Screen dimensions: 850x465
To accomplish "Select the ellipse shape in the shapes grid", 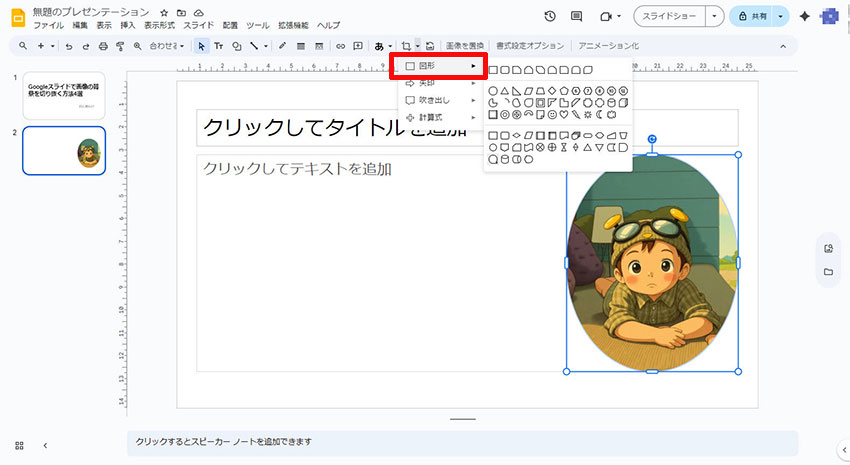I will click(x=493, y=91).
